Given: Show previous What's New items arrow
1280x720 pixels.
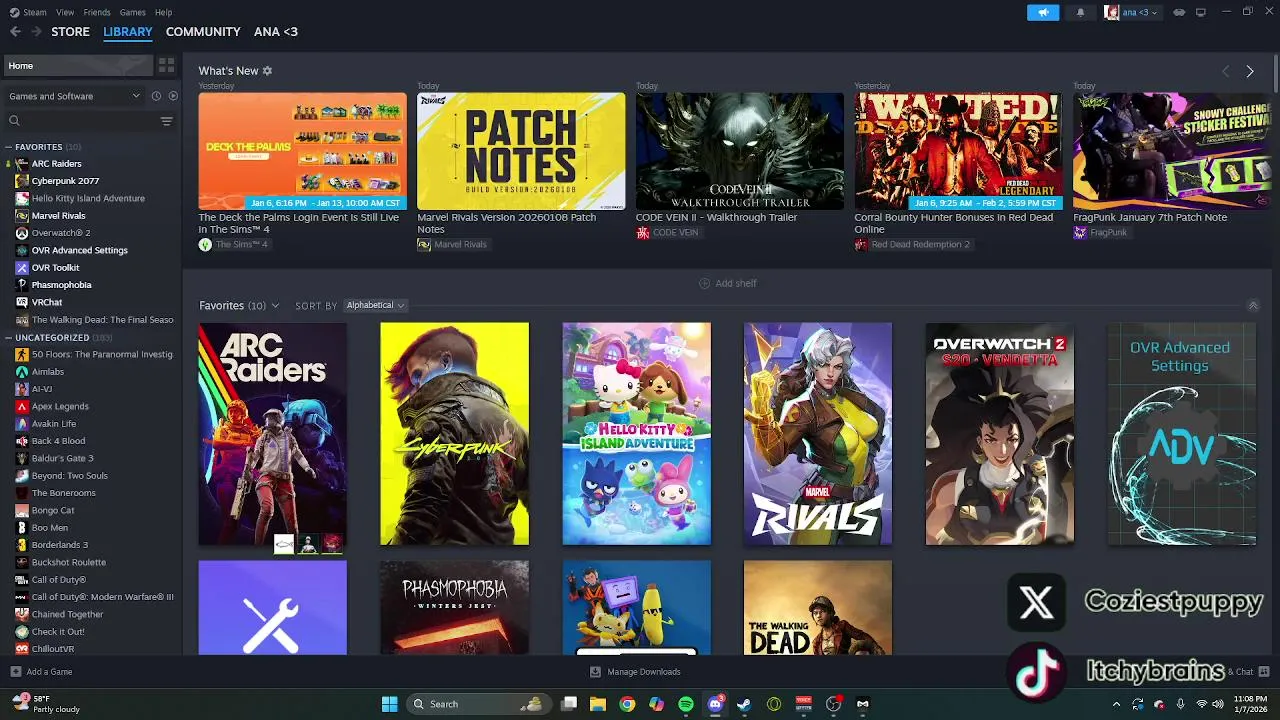Looking at the screenshot, I should coord(1226,72).
